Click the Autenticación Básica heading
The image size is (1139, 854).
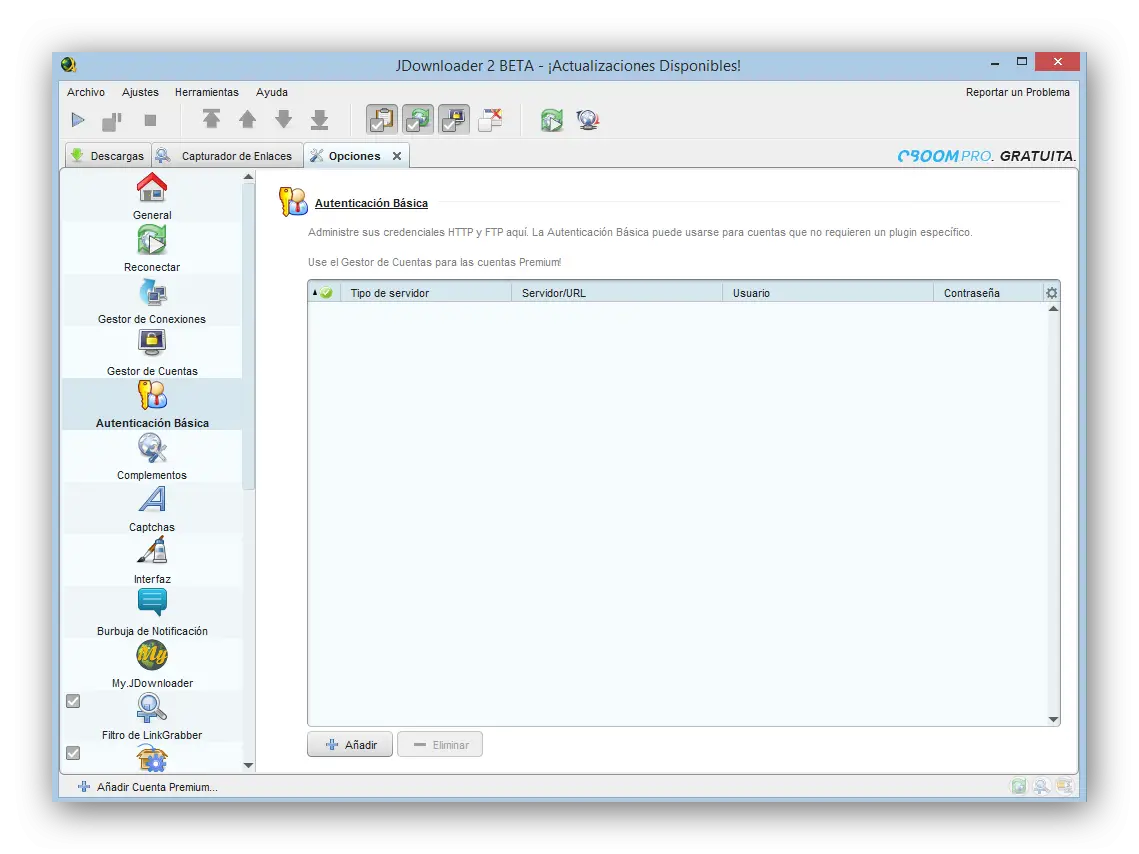[371, 203]
